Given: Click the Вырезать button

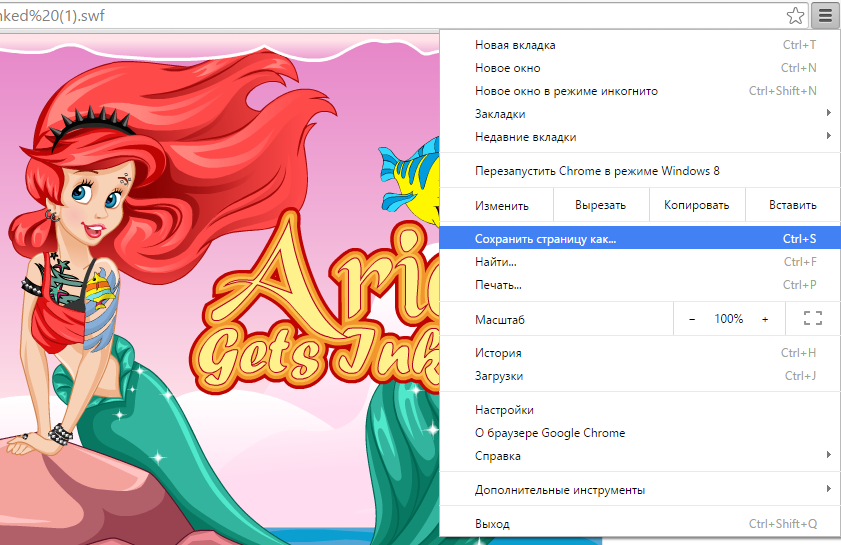Looking at the screenshot, I should (601, 205).
